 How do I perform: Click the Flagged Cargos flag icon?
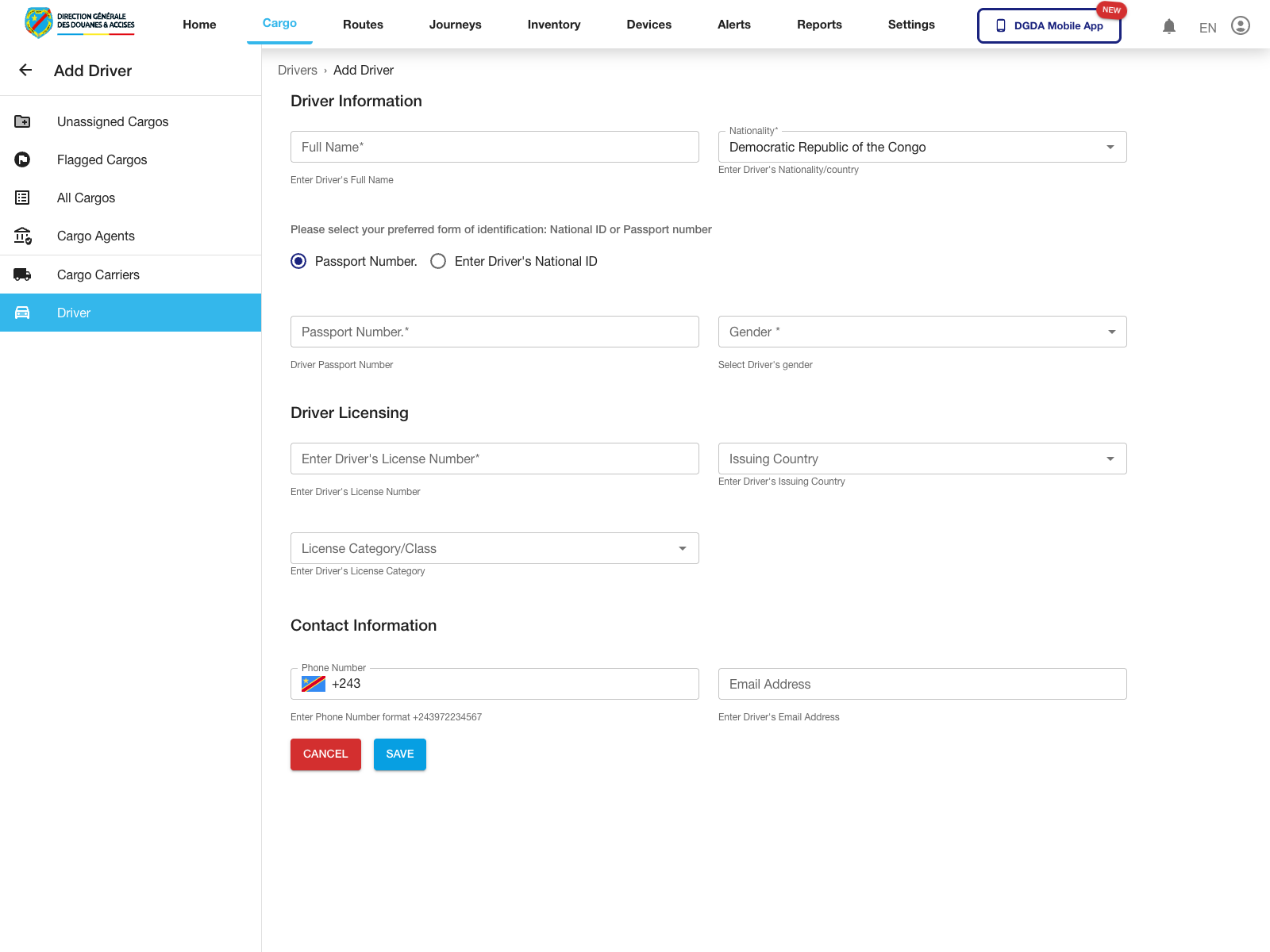click(x=22, y=159)
